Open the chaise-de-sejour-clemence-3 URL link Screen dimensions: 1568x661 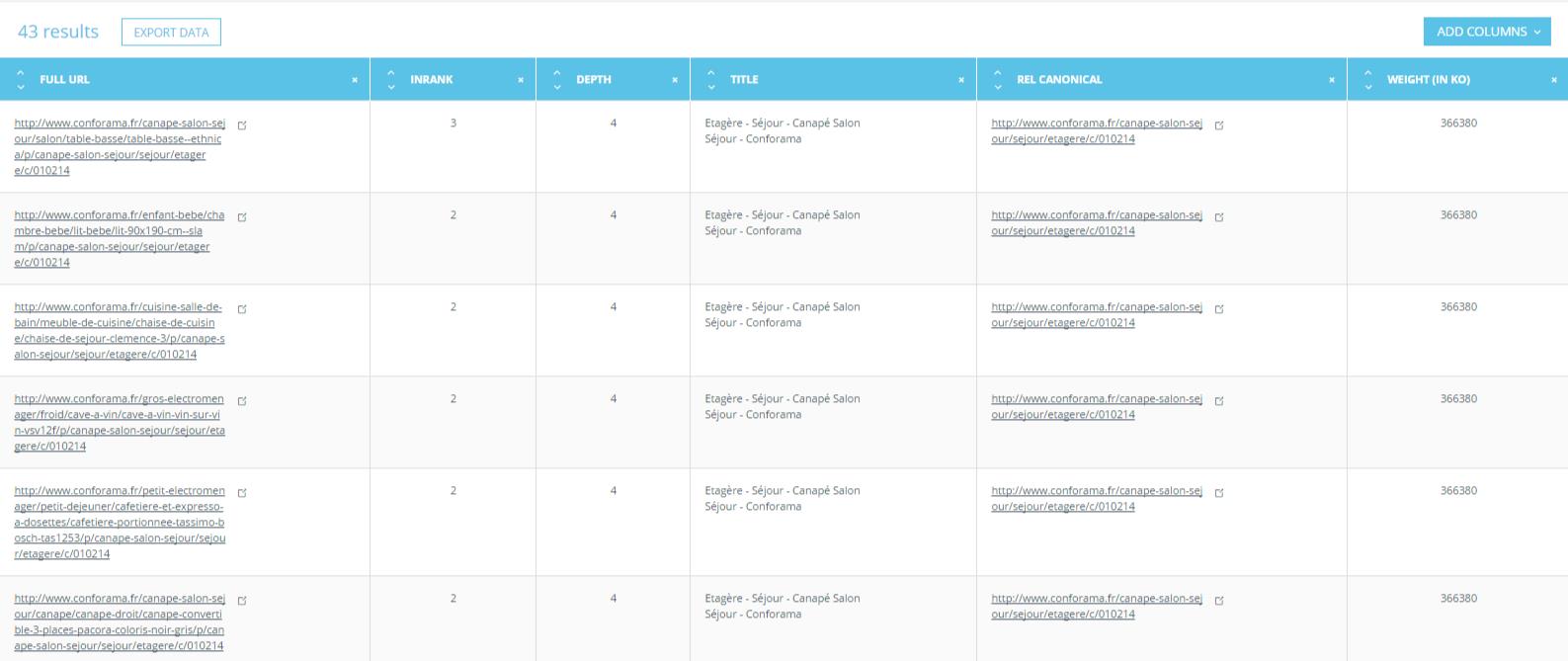pyautogui.click(x=120, y=330)
